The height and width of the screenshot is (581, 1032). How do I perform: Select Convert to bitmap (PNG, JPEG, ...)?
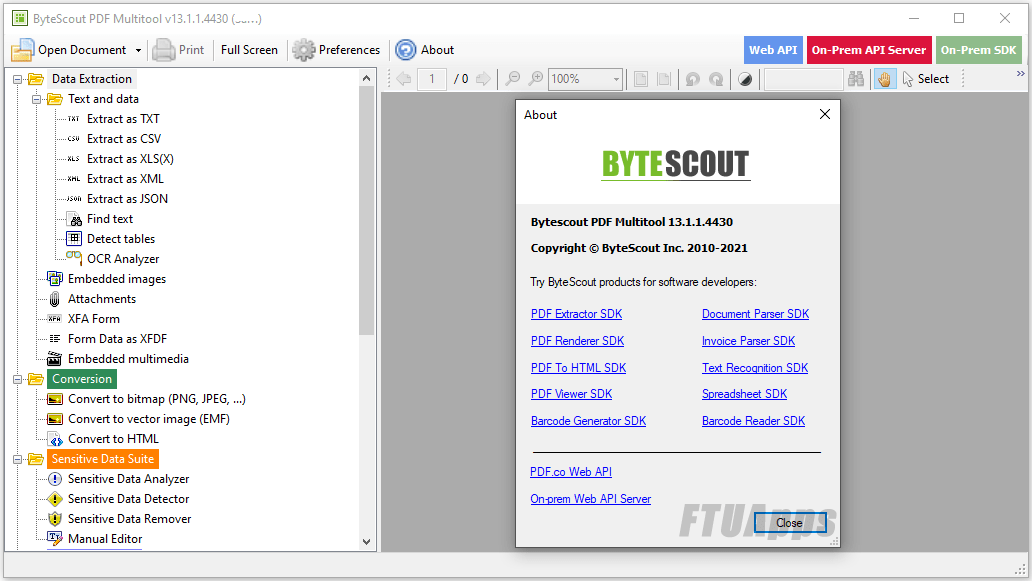156,399
